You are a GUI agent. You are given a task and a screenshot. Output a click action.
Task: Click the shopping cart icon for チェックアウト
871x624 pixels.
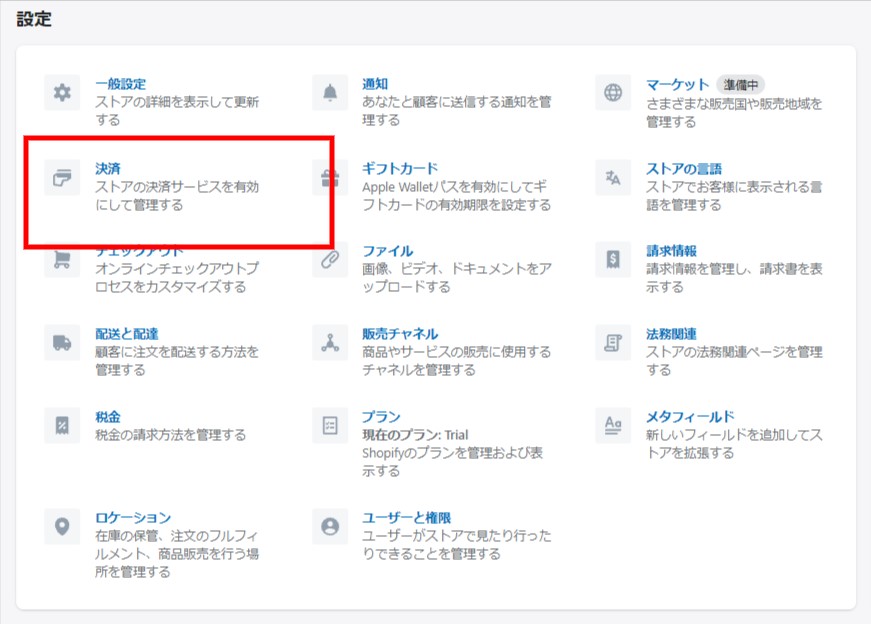point(62,260)
